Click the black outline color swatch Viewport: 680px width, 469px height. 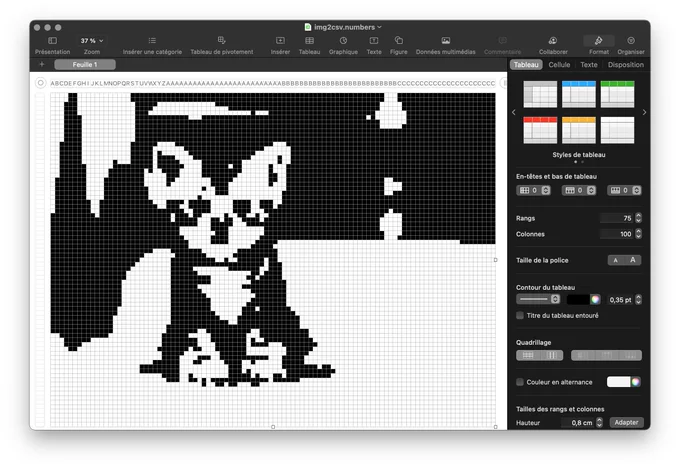click(x=578, y=299)
